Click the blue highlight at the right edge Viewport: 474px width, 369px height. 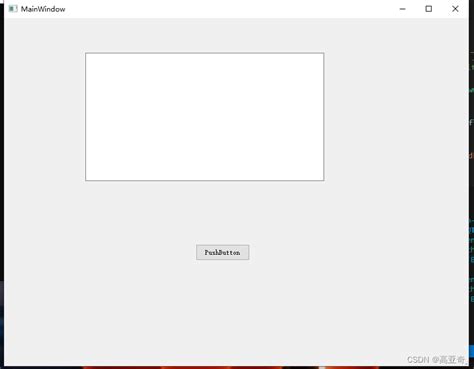471,352
